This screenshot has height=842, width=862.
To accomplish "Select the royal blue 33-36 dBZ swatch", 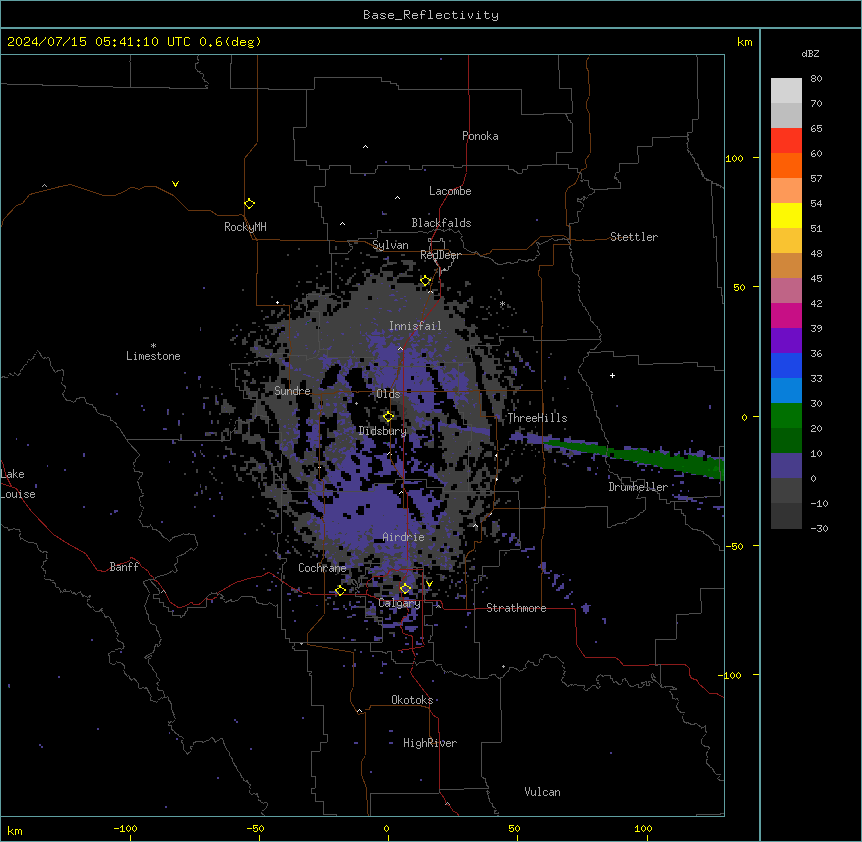I will (x=786, y=365).
